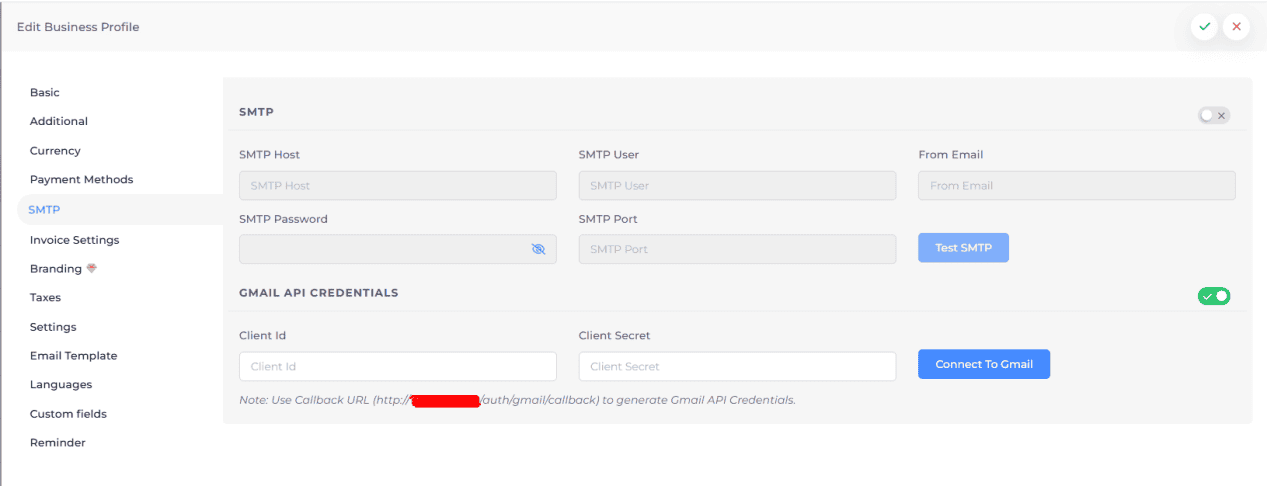Disable the Gmail API Credentials toggle
Screen dimensions: 1267x486
point(1214,296)
